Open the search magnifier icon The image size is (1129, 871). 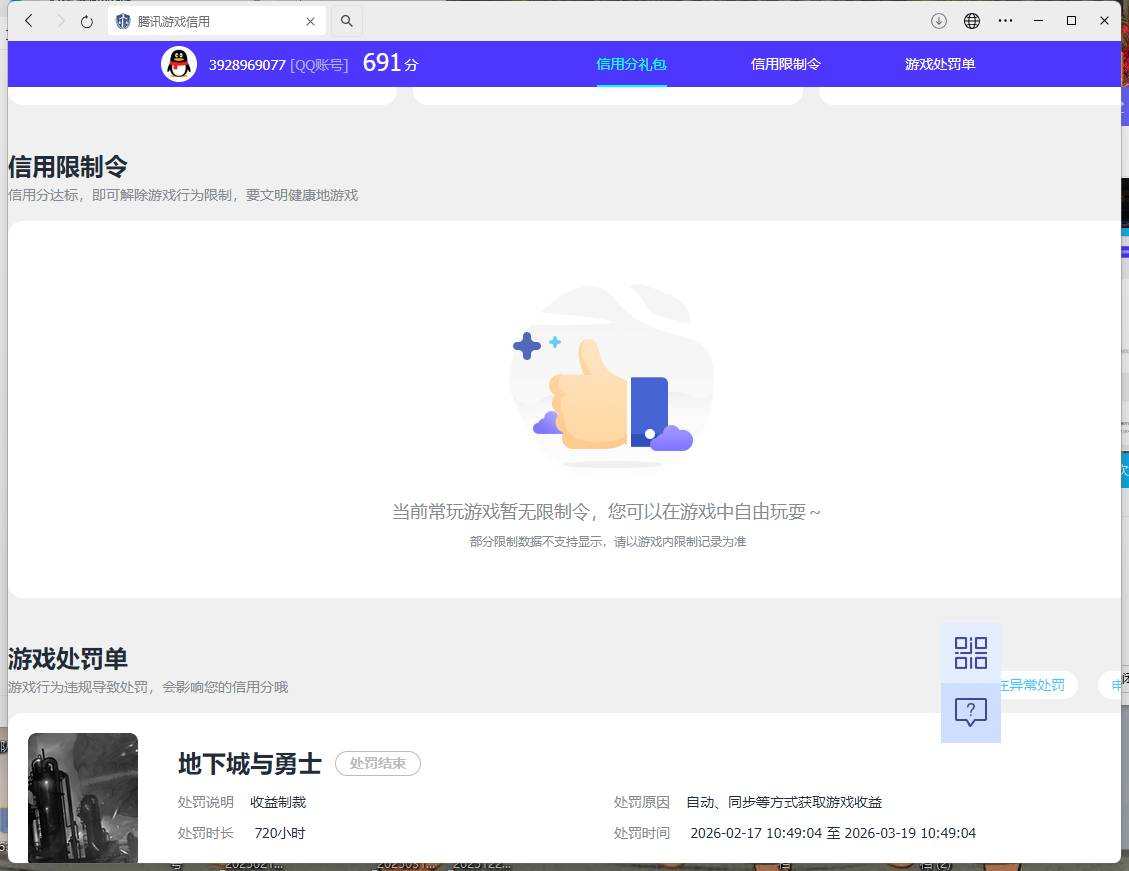346,21
